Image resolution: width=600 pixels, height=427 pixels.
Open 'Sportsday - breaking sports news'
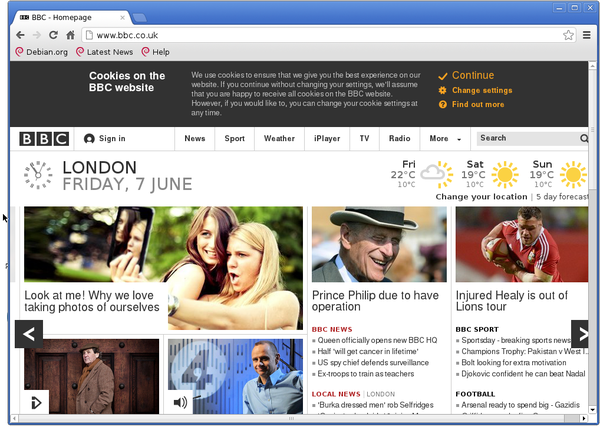pyautogui.click(x=516, y=340)
